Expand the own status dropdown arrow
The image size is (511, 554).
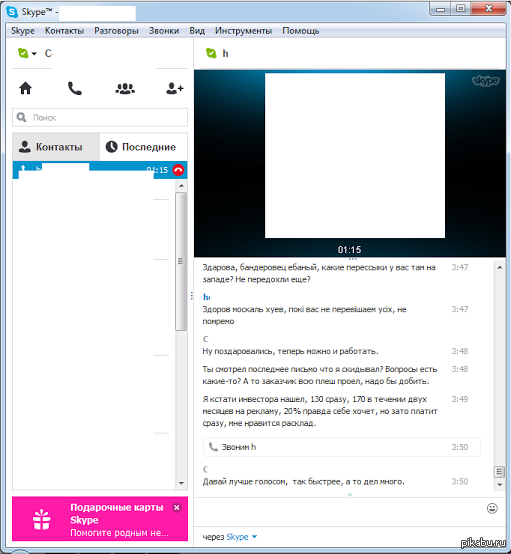34,54
